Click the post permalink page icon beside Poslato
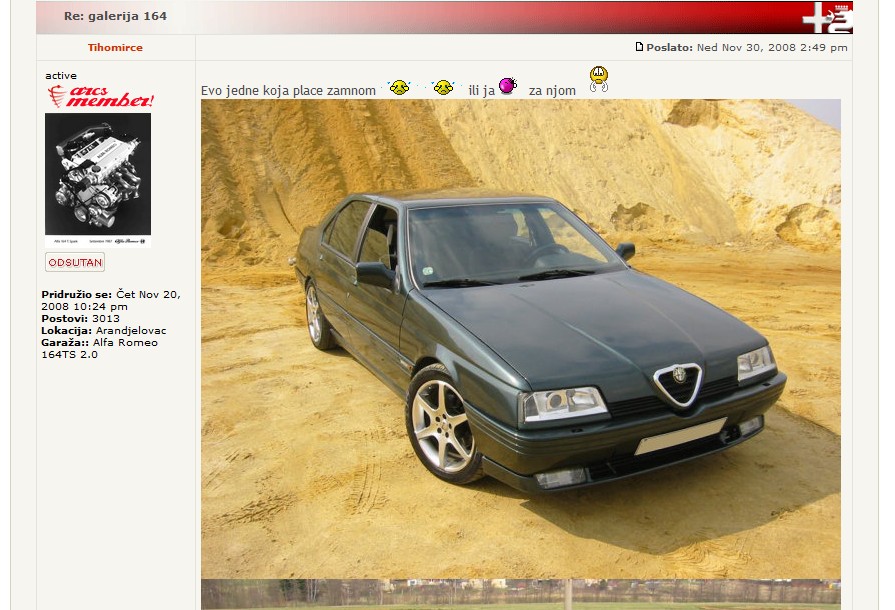895x610 pixels. tap(640, 47)
